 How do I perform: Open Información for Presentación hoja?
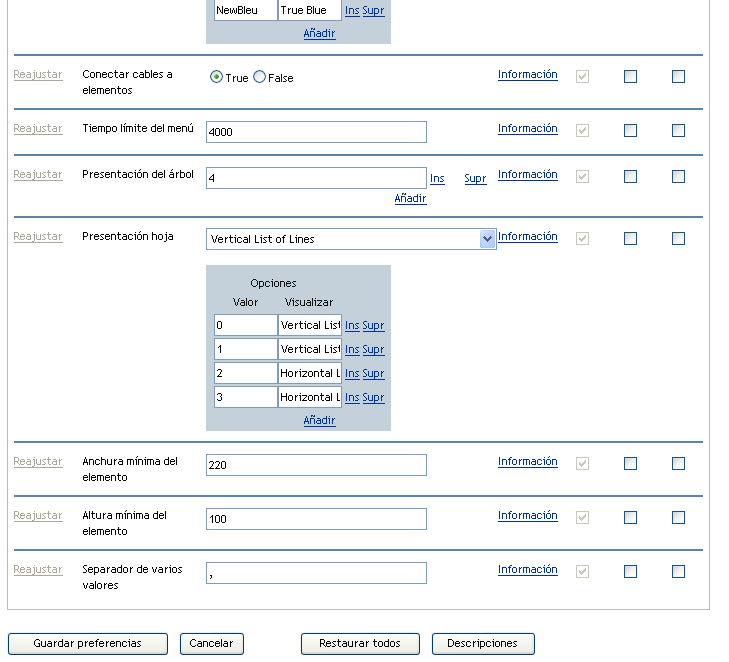528,236
